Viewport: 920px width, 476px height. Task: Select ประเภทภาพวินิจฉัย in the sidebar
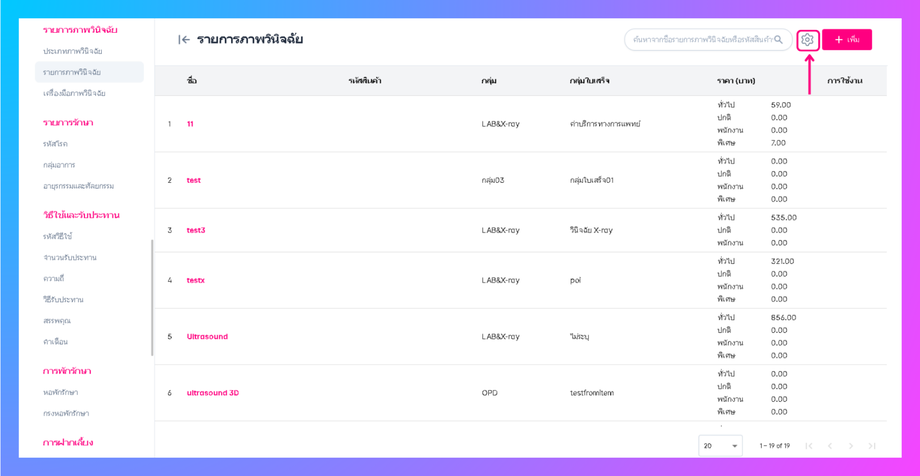click(72, 51)
